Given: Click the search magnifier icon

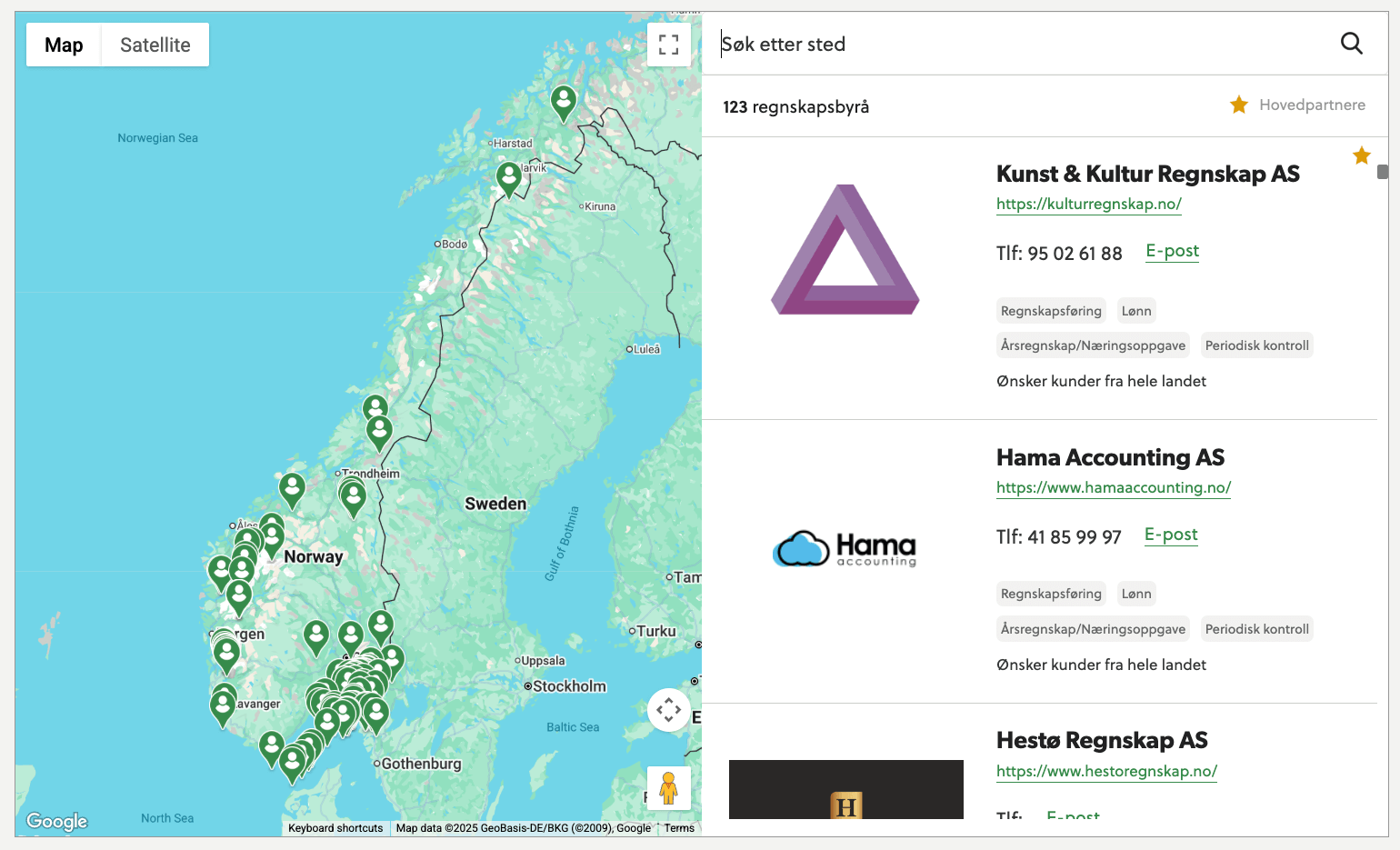Looking at the screenshot, I should tap(1352, 44).
